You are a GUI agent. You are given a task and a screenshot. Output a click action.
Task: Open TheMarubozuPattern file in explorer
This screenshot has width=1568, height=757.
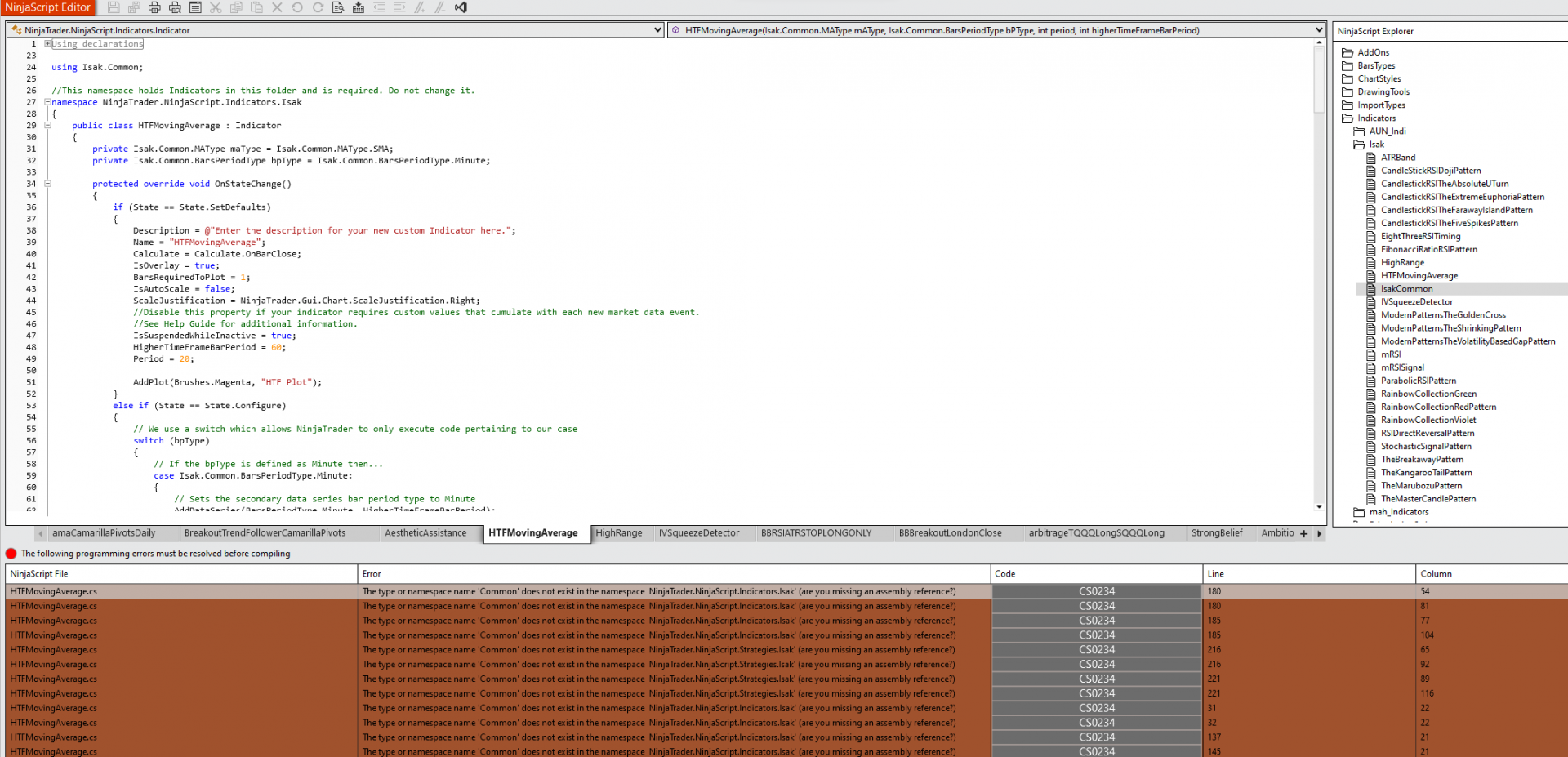[1421, 486]
